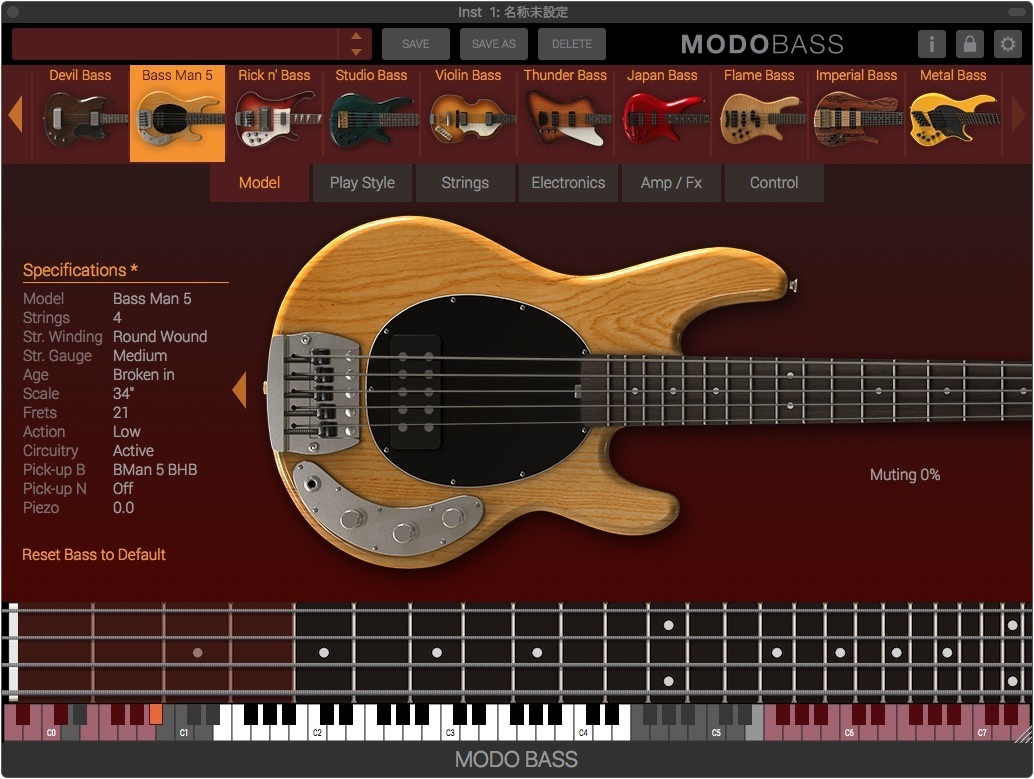
Task: Select the Violin Bass model
Action: point(468,113)
